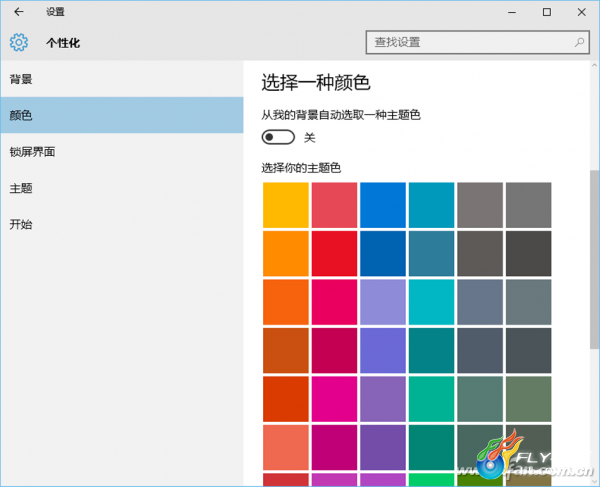Select the dark slate blue swatch in fourth row

tap(480, 351)
